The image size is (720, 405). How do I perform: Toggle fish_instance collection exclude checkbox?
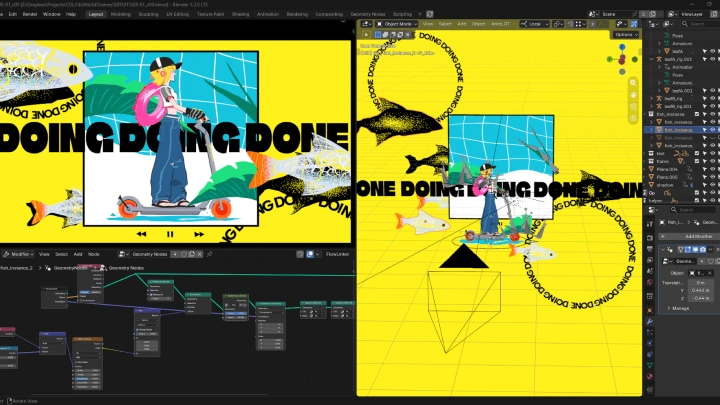point(697,114)
